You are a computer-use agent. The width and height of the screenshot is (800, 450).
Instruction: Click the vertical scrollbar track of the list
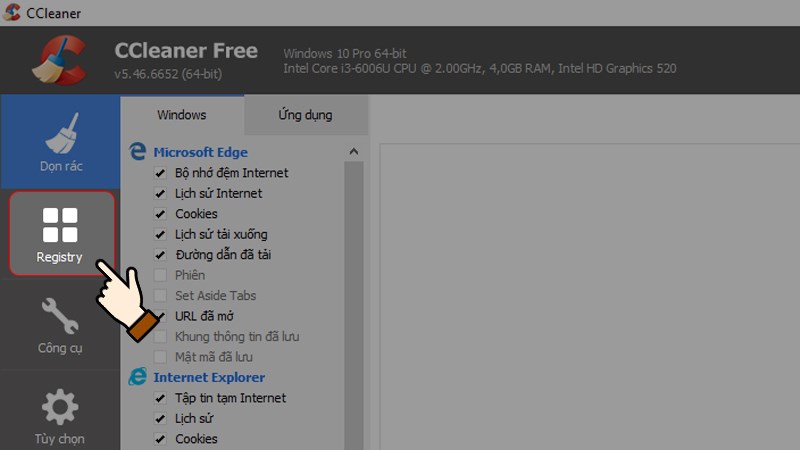pos(354,306)
